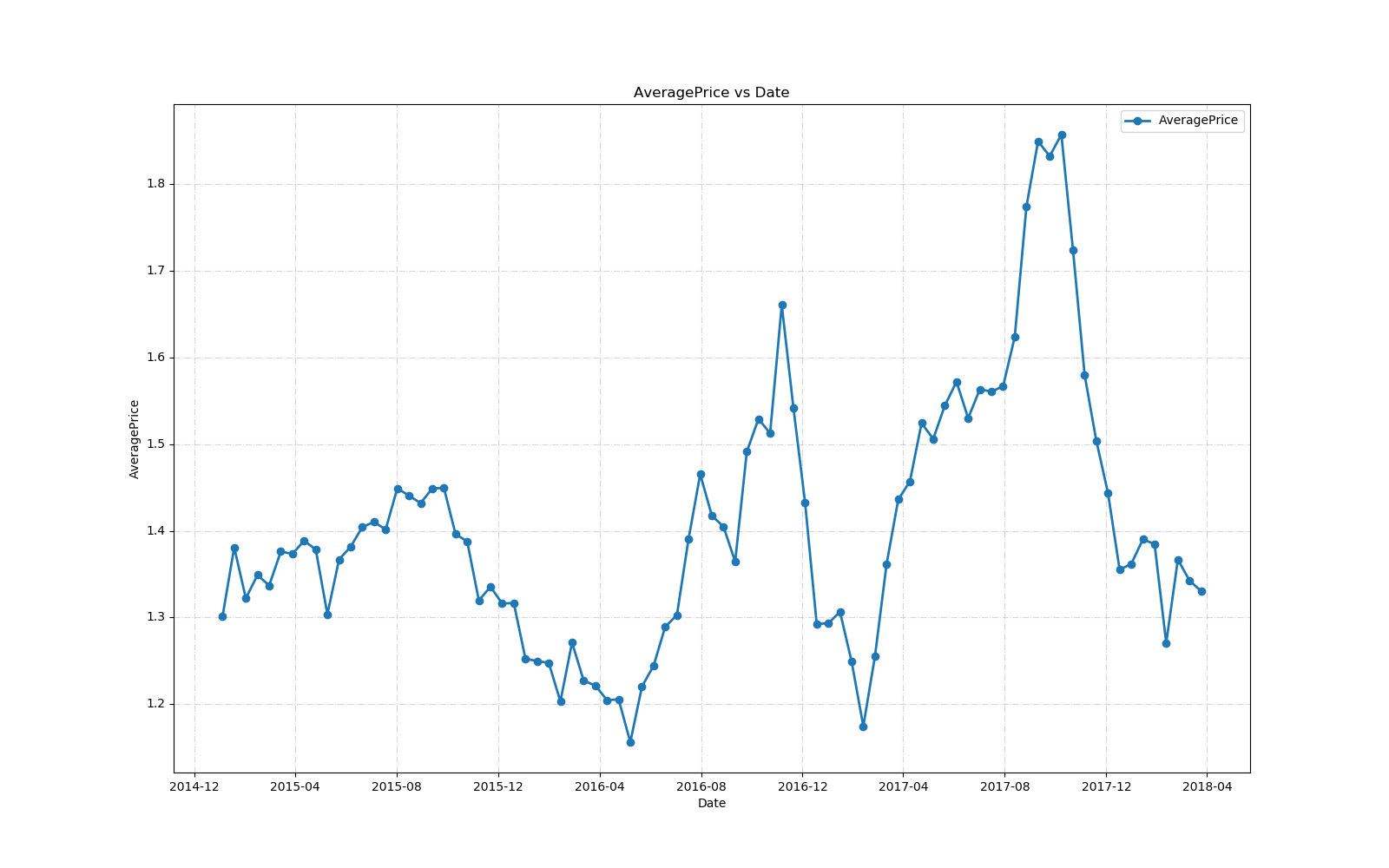Click the Date x-axis label
The image size is (1389, 868).
(x=711, y=804)
